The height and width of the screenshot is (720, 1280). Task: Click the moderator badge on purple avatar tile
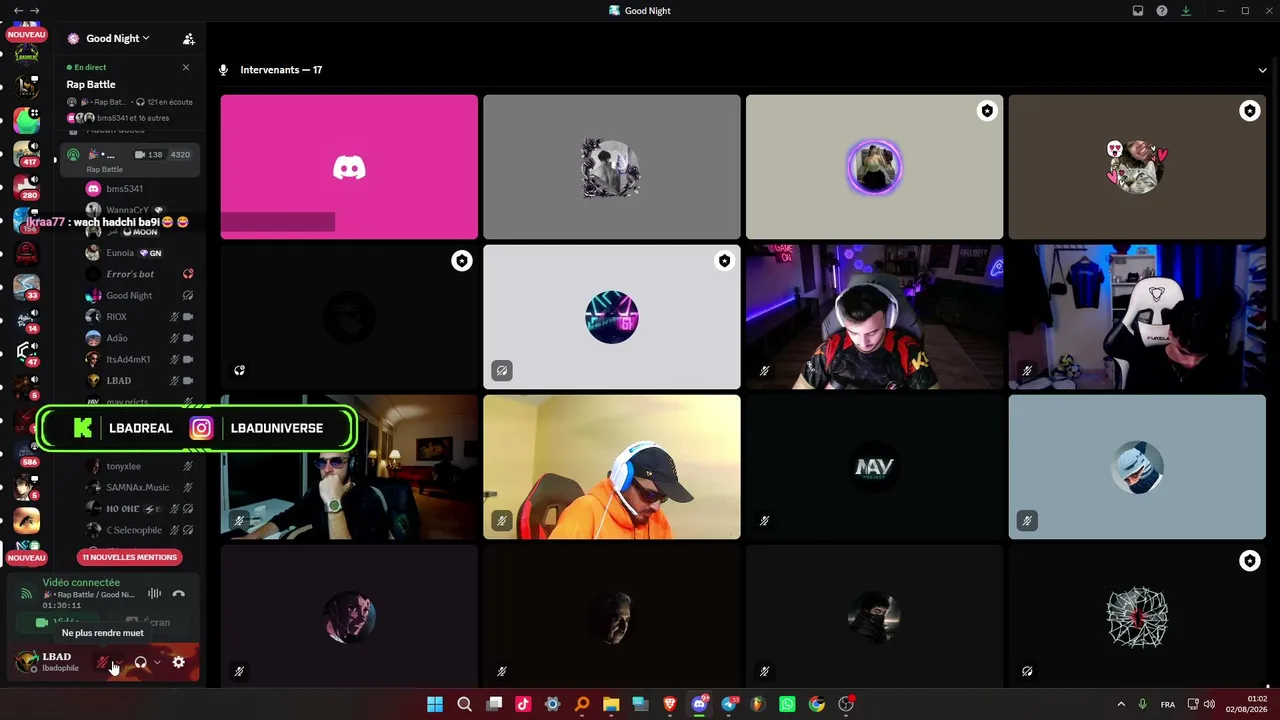(x=987, y=111)
